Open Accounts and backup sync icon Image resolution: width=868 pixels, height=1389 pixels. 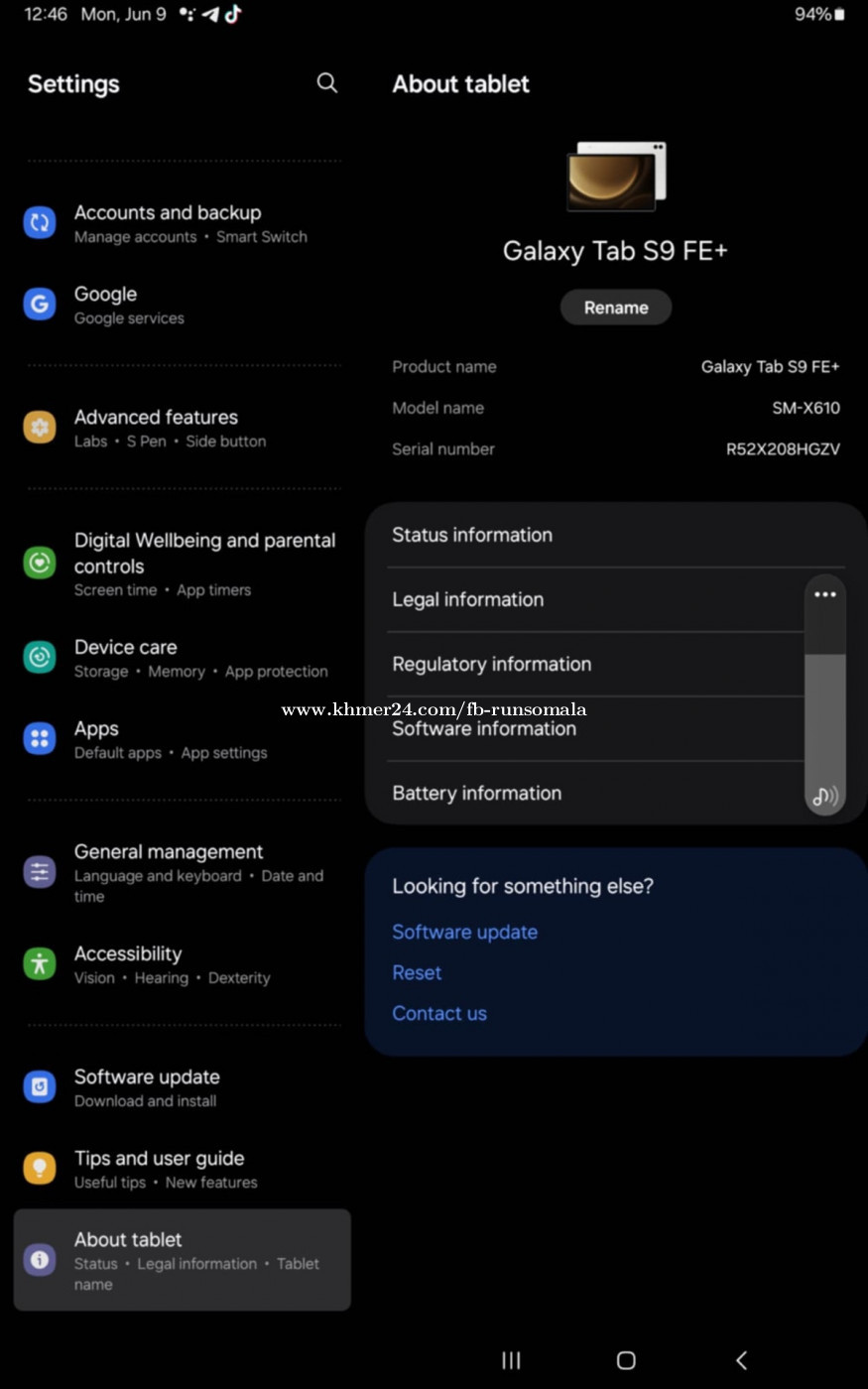[40, 222]
